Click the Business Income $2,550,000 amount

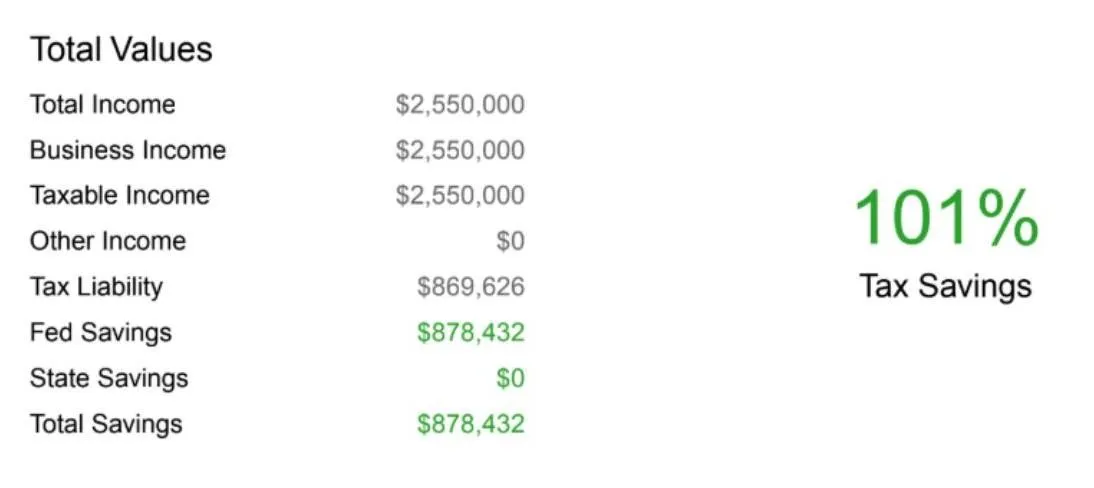tap(460, 150)
